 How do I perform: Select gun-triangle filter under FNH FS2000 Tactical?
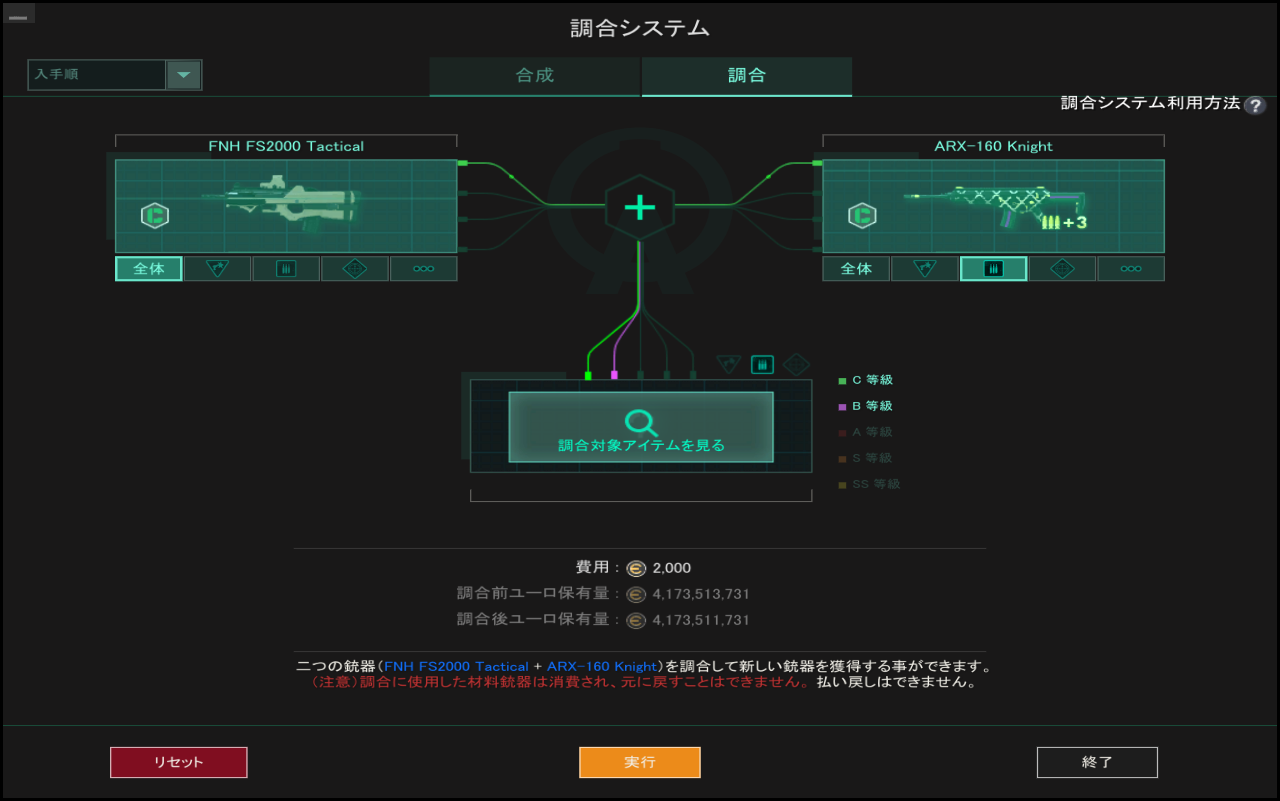(x=217, y=269)
